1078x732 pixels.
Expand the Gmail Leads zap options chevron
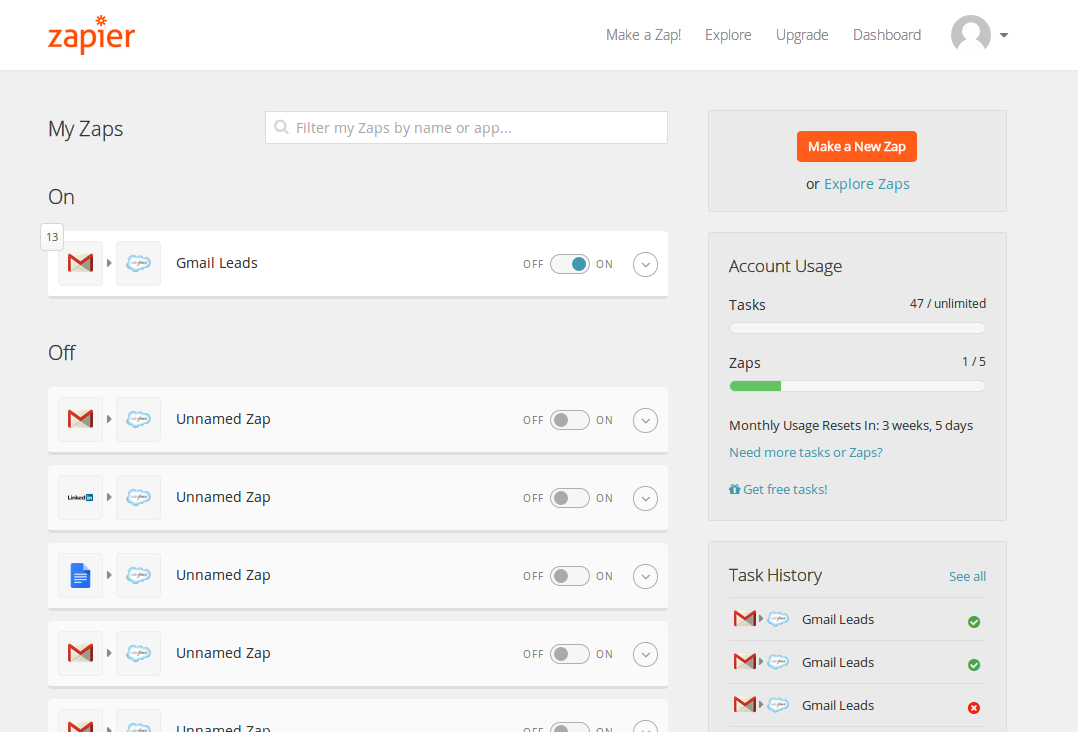click(x=645, y=265)
